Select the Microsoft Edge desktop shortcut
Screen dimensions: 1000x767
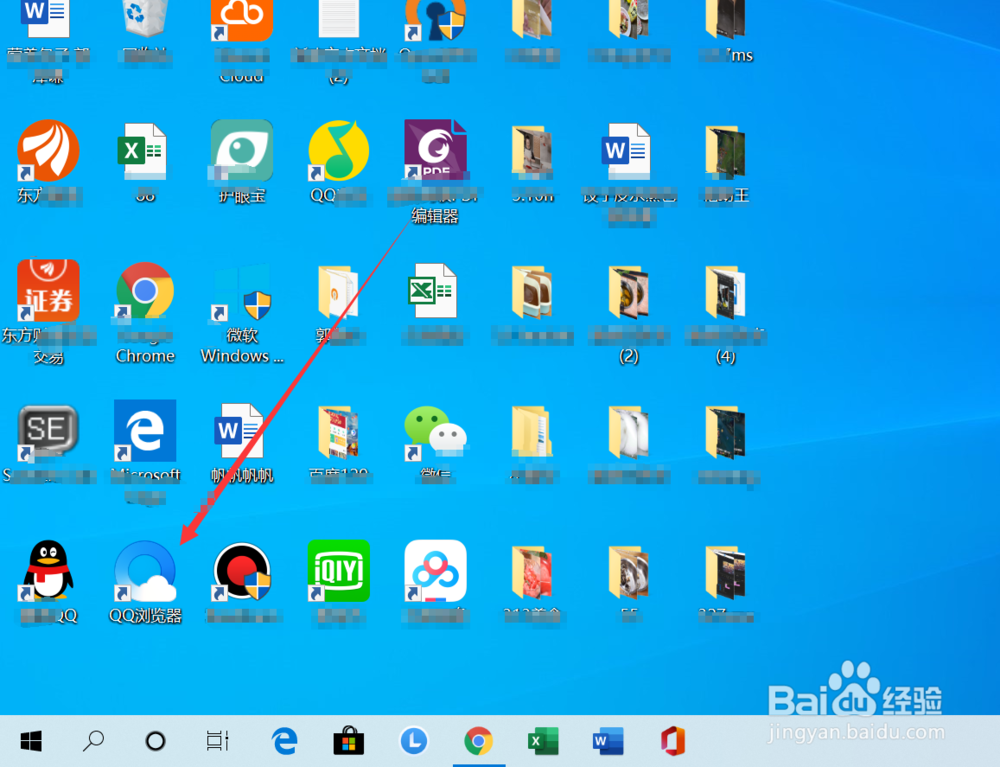(x=145, y=430)
